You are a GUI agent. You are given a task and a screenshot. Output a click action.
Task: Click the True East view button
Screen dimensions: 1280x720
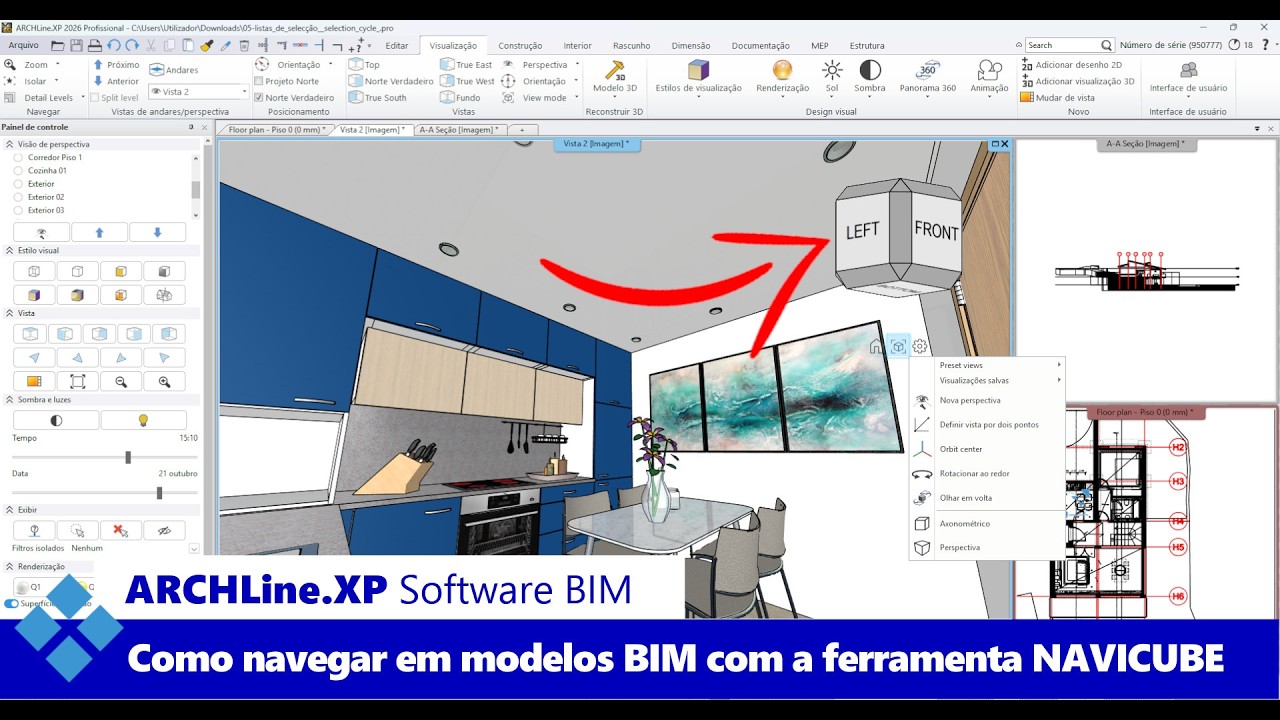[x=467, y=64]
